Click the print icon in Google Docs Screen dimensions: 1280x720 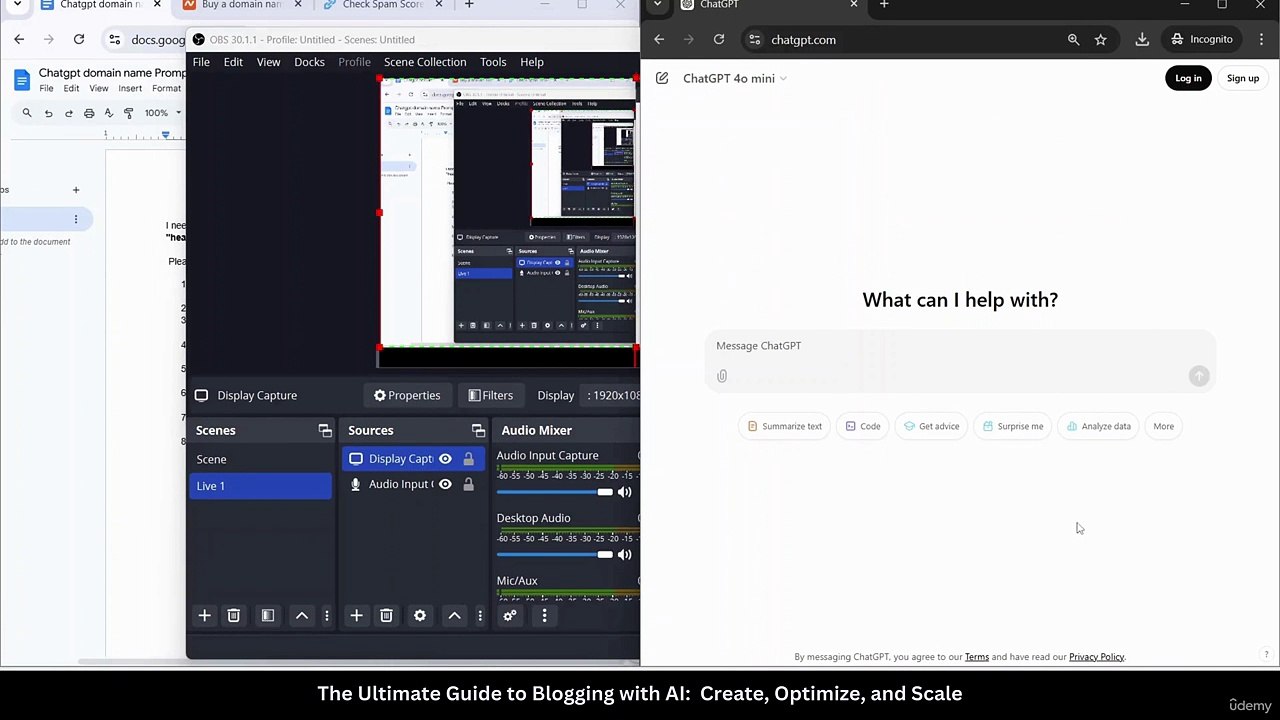coord(89,113)
